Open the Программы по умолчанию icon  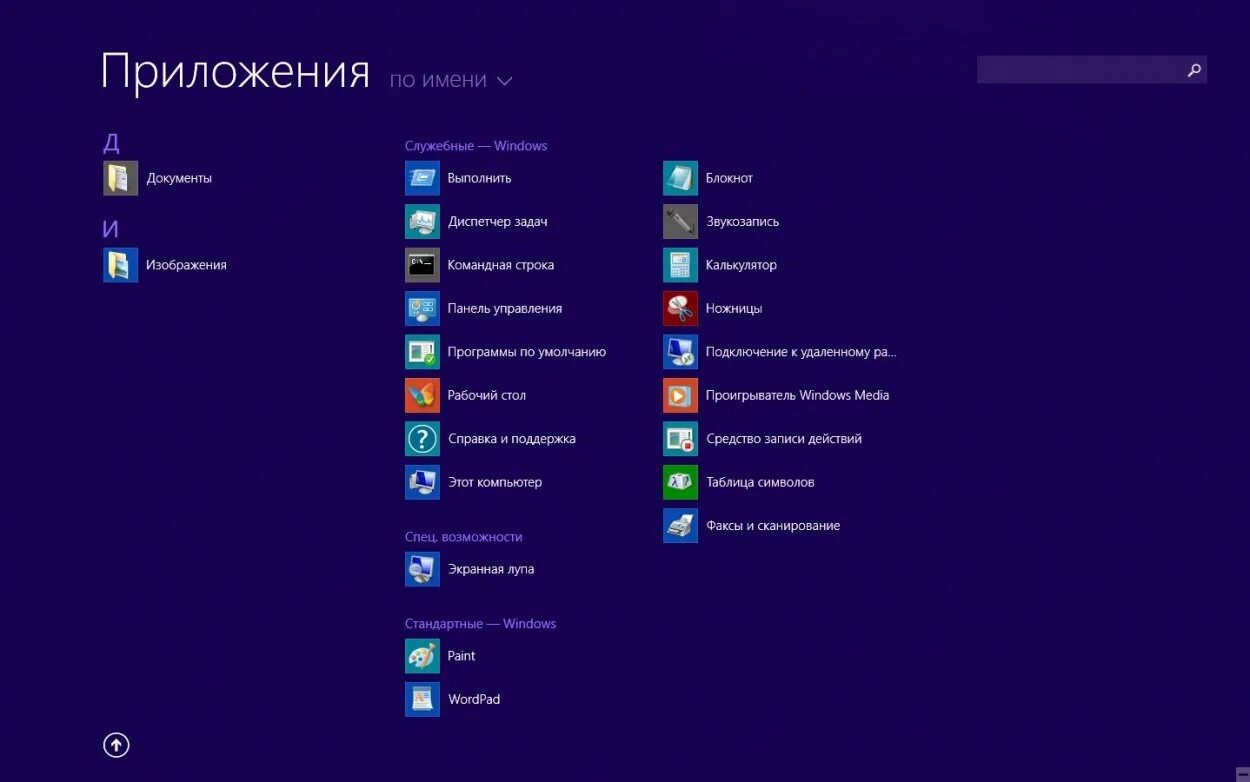(x=422, y=352)
